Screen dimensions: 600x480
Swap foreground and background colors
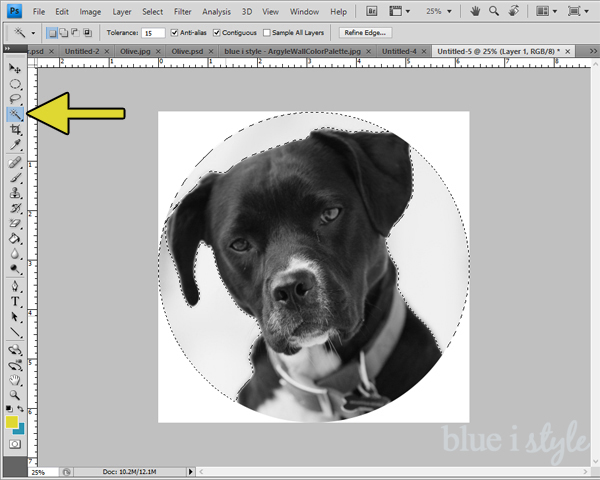20,409
